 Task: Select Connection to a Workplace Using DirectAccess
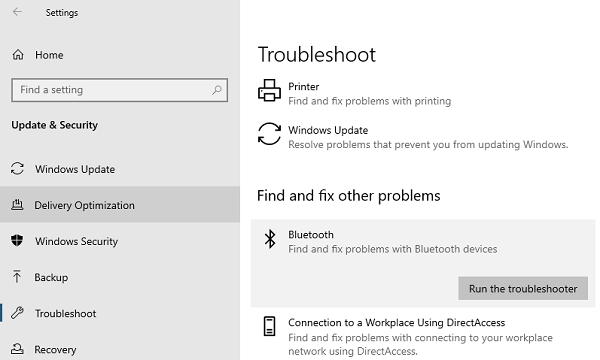point(396,323)
